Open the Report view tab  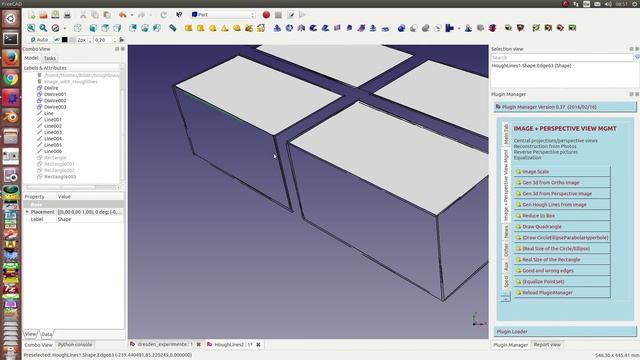(x=547, y=345)
